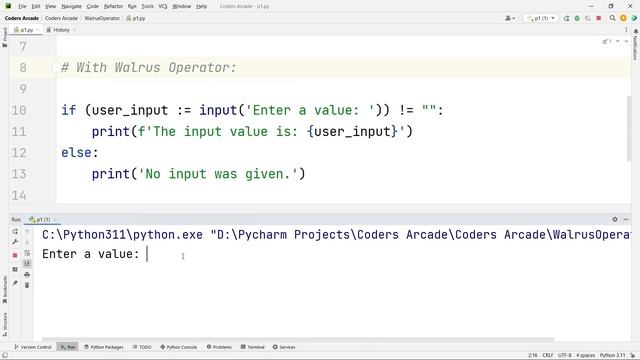Open Notifications bell on right sidebar
Image resolution: width=640 pixels, height=360 pixels.
[636, 31]
